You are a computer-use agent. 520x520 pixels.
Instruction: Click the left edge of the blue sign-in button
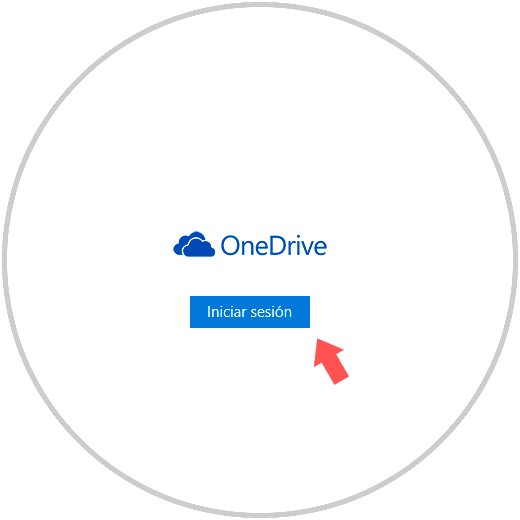tap(191, 312)
